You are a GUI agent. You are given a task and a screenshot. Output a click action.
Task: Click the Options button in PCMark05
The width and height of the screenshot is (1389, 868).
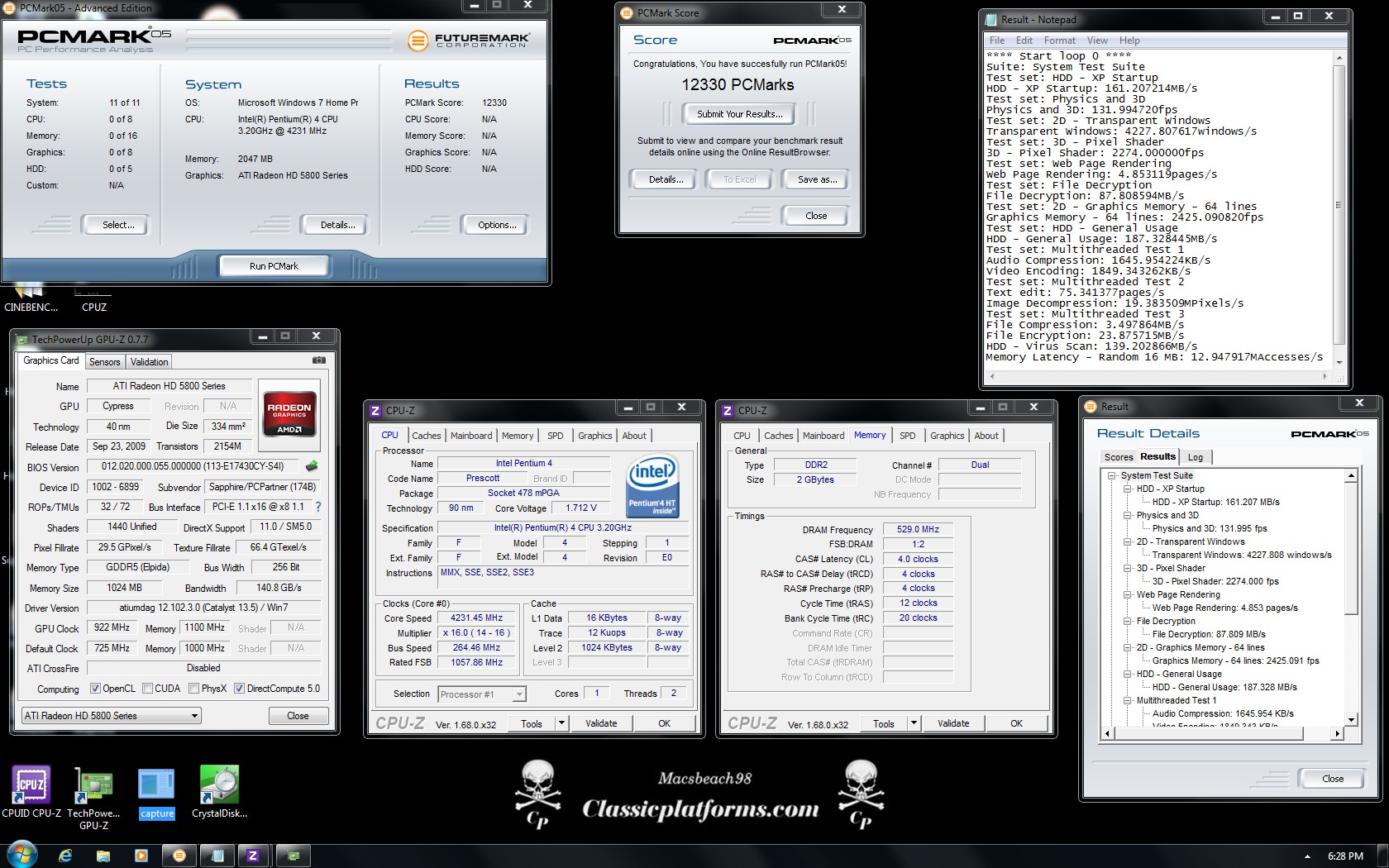497,225
